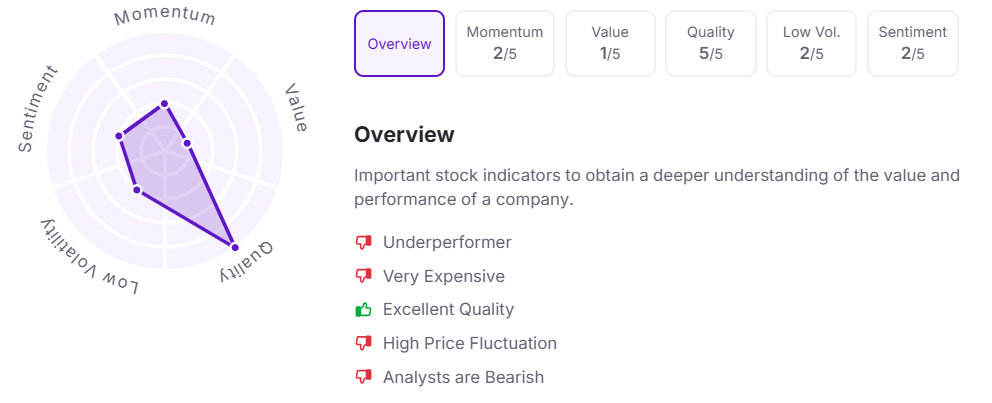Viewport: 992px width, 403px height.
Task: Open the Momentum 2/5 tab
Action: tap(505, 44)
